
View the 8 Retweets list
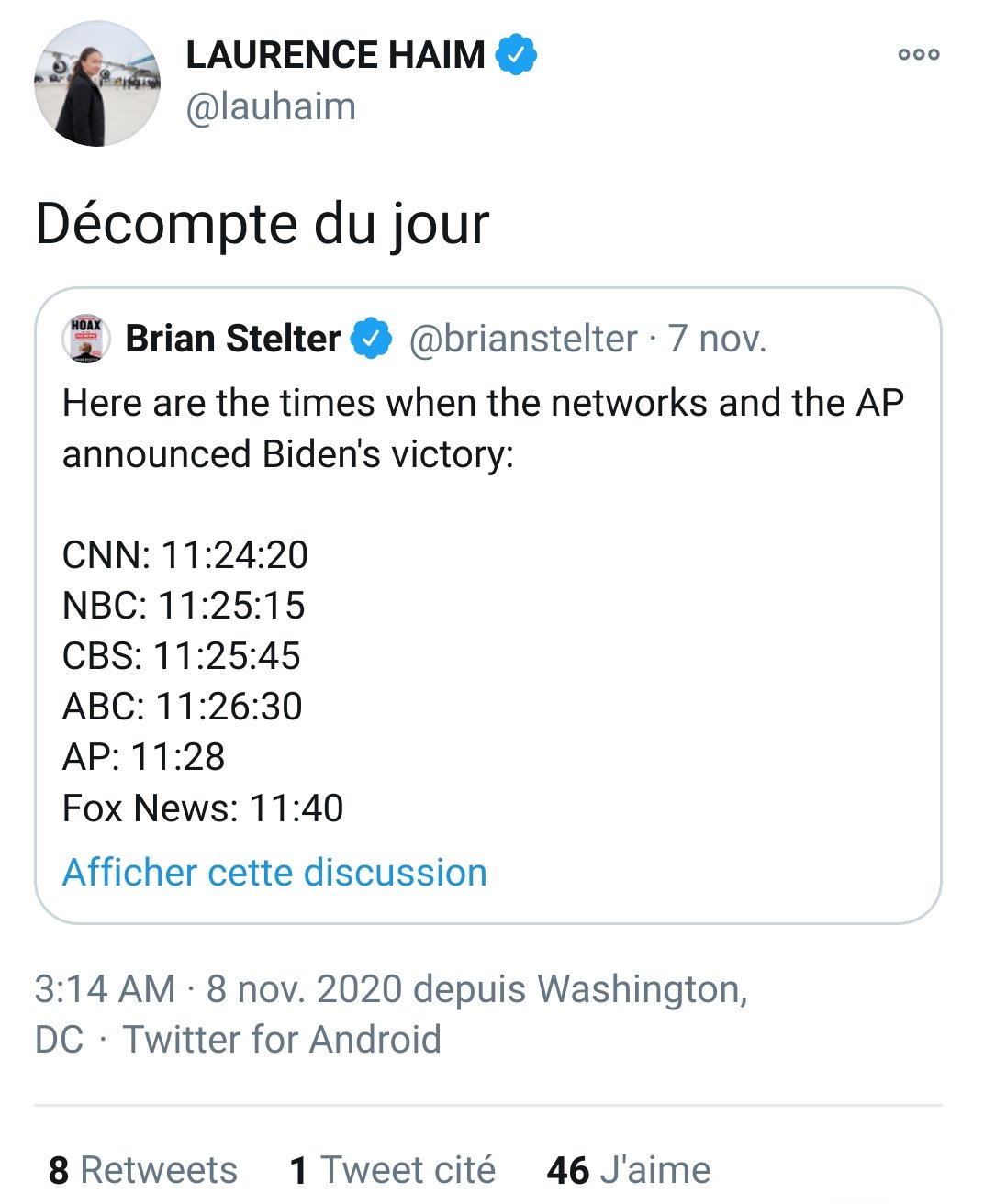tap(143, 1170)
